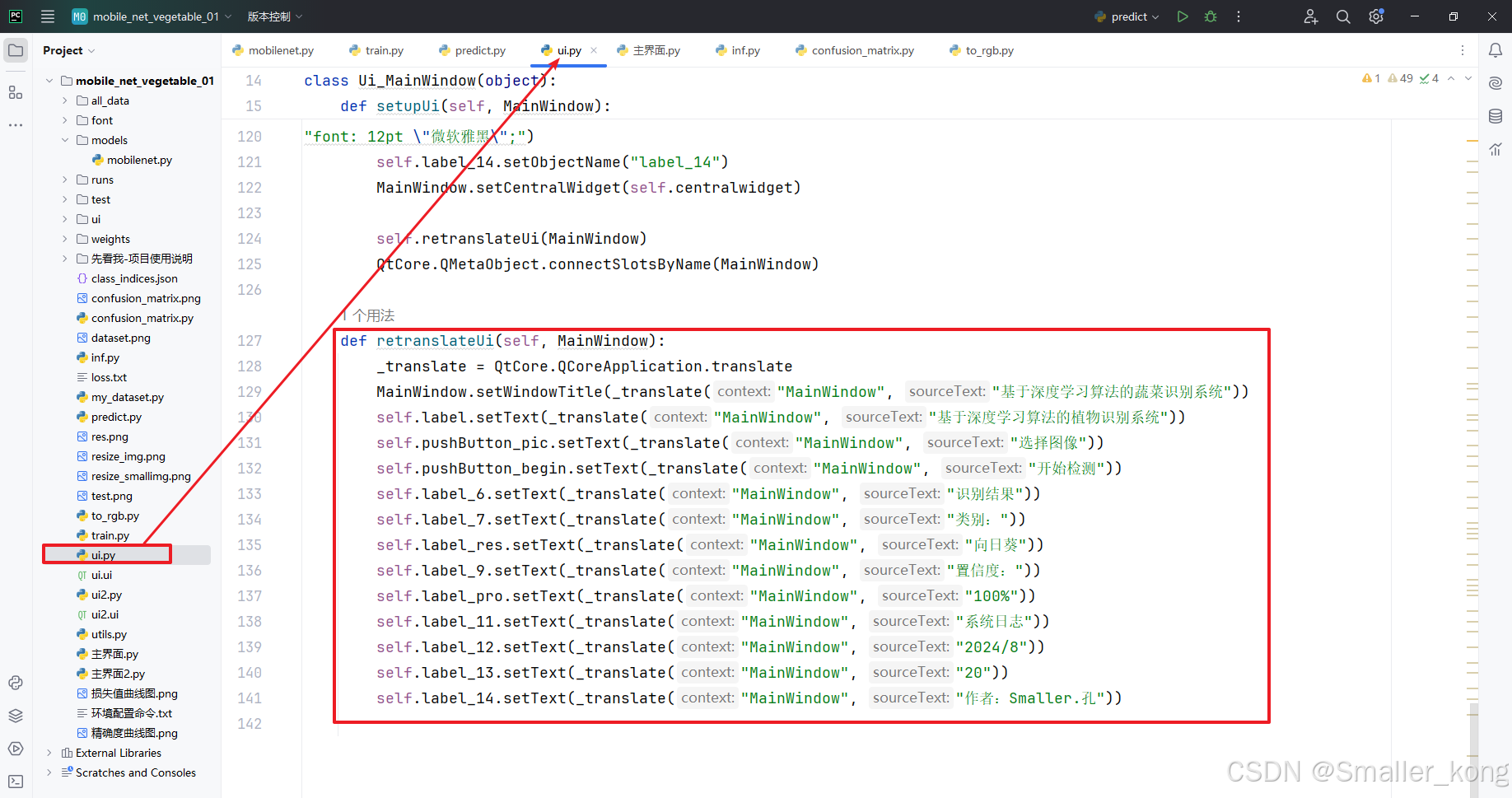Open the main hamburger menu

tap(48, 16)
